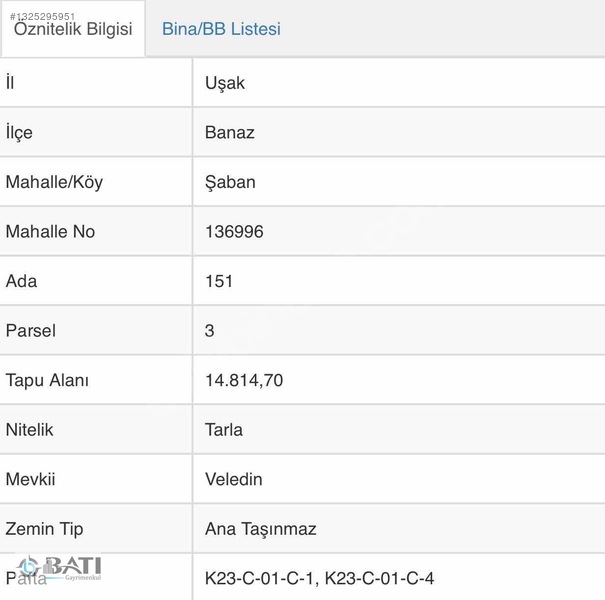605x600 pixels.
Task: Click the İl row label
Action: tap(10, 82)
